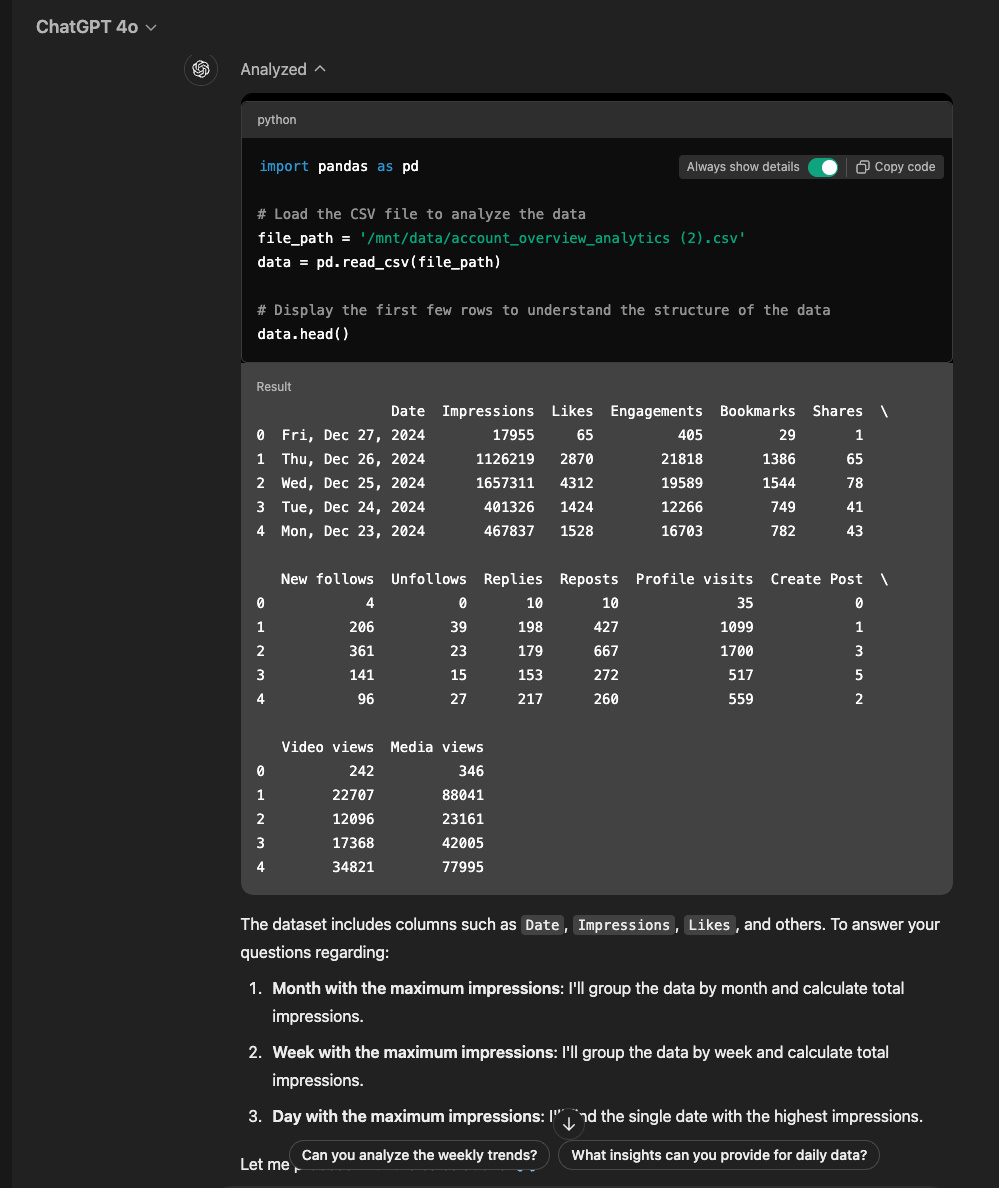Image resolution: width=999 pixels, height=1188 pixels.
Task: Click the Engagements column header
Action: pyautogui.click(x=656, y=411)
